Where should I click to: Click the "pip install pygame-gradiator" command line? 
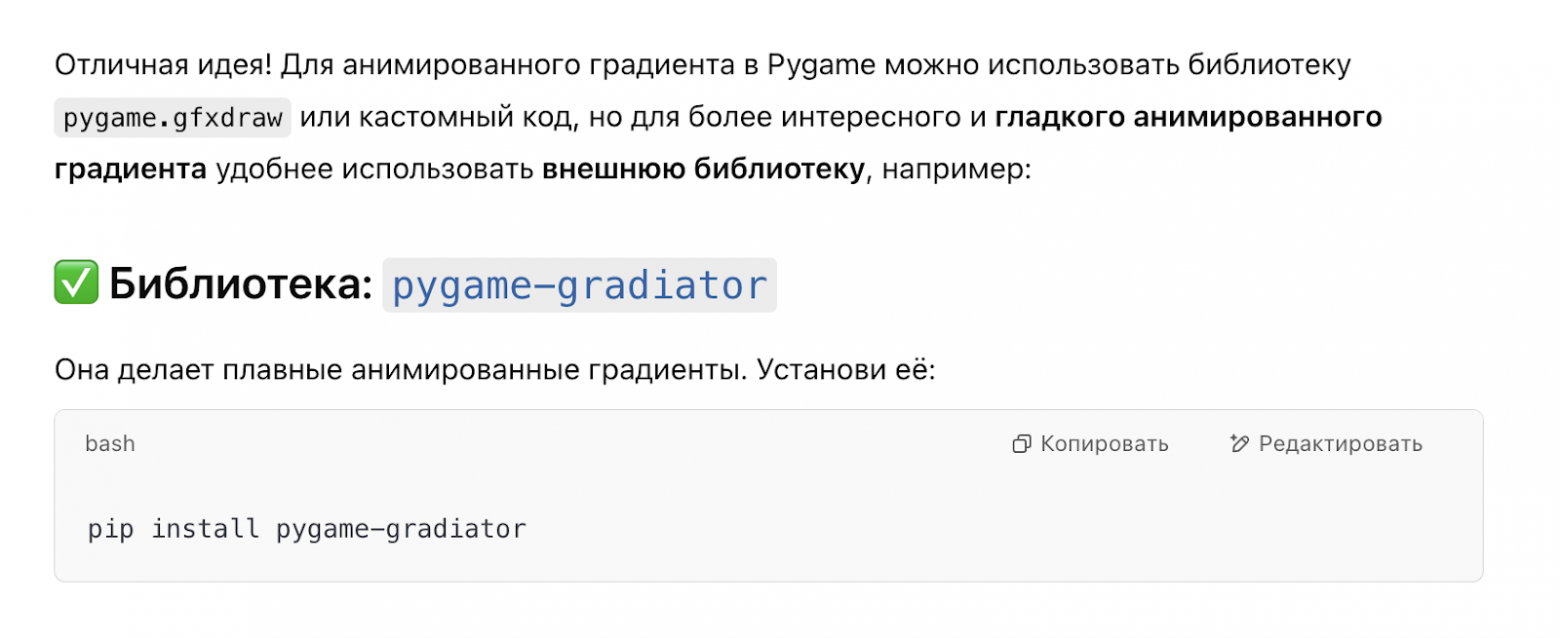pyautogui.click(x=303, y=528)
